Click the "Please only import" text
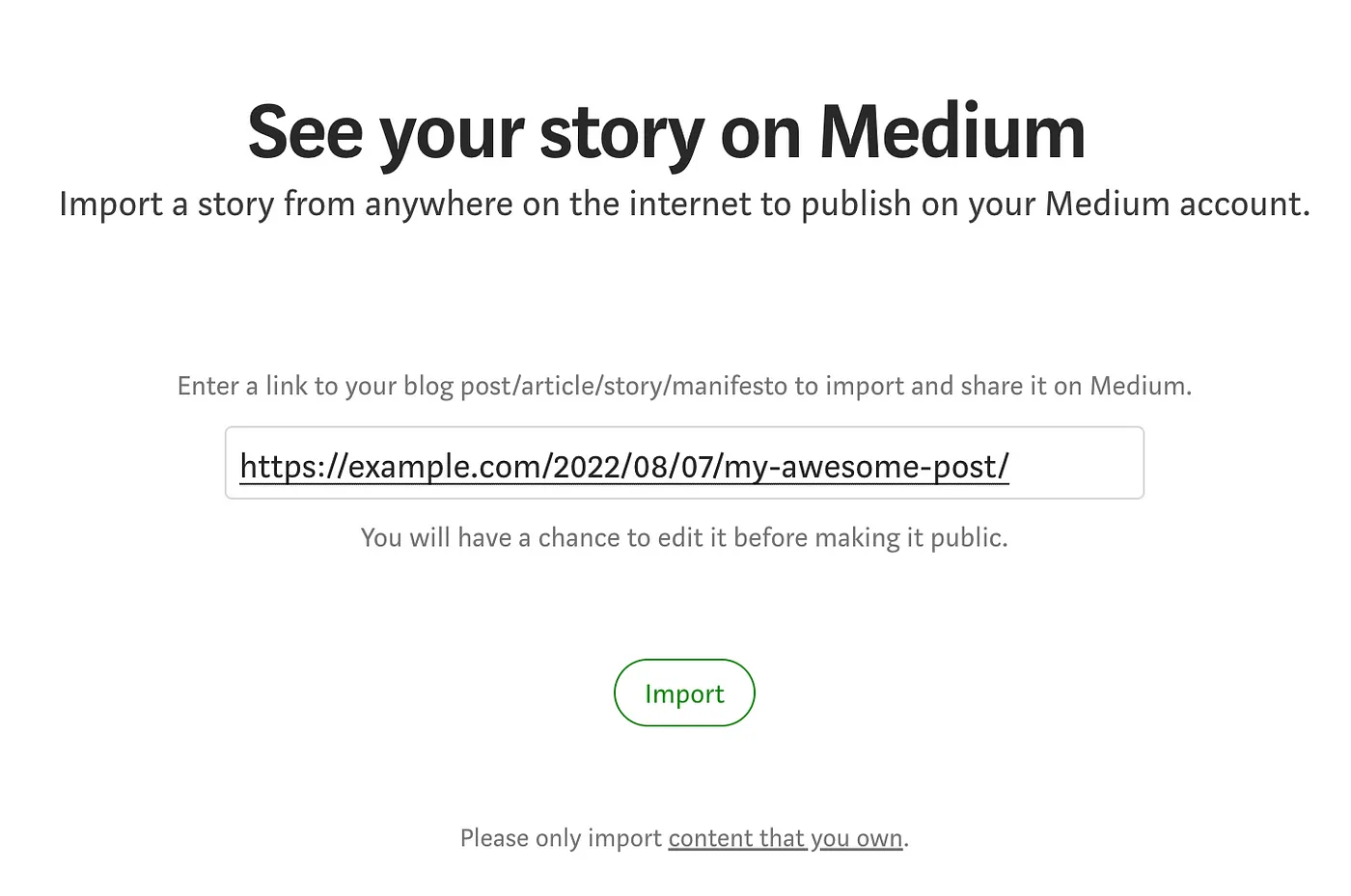Screen dimensions: 1351x896 coord(561,838)
